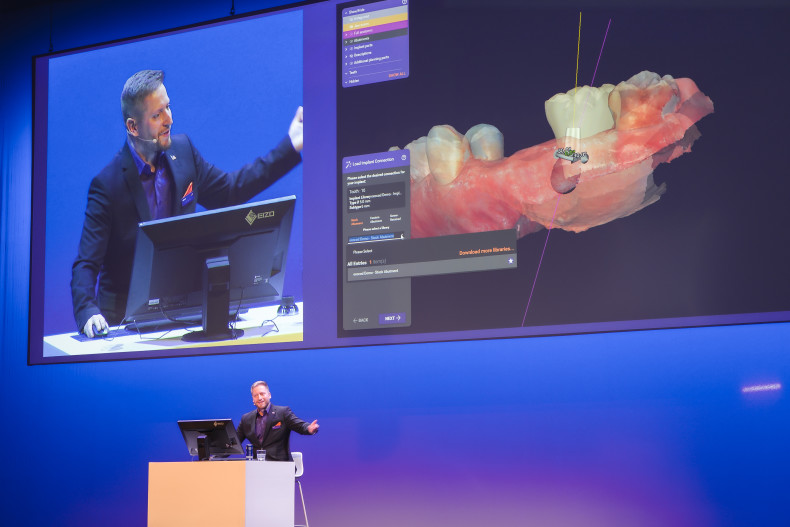The width and height of the screenshot is (790, 527).
Task: Toggle the Additional planning parts checkbox
Action: [351, 63]
